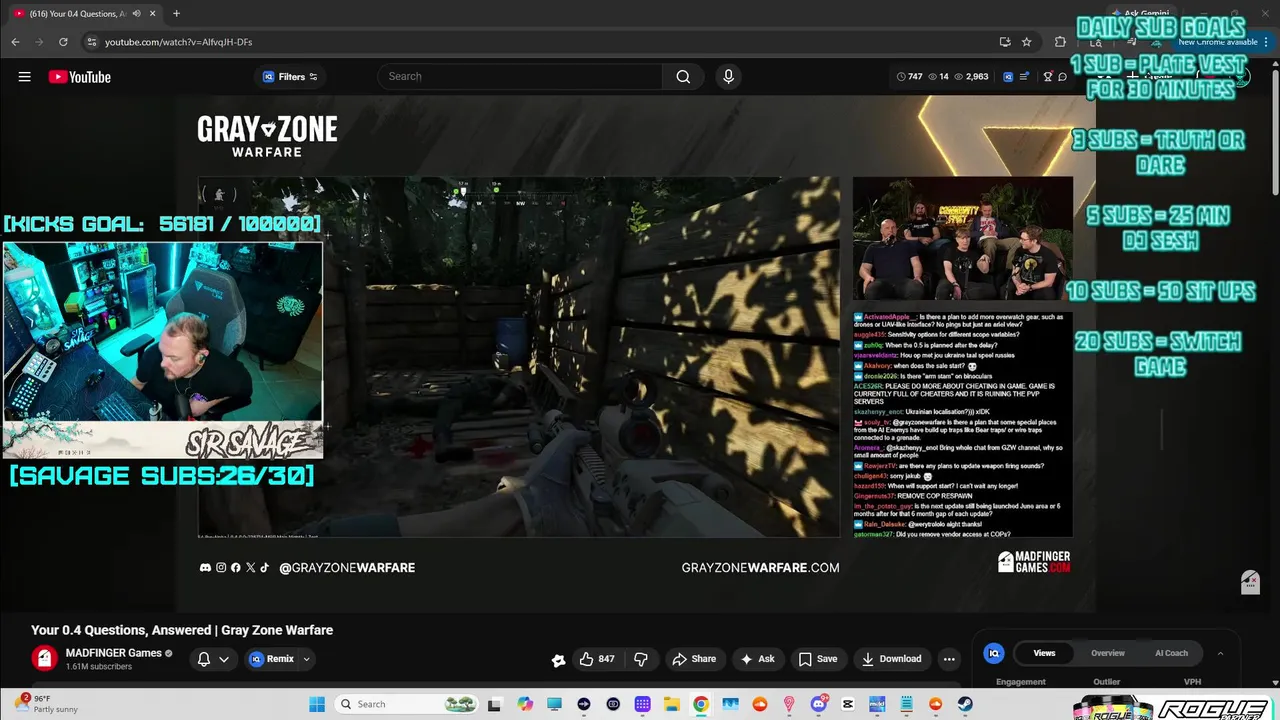Viewport: 1280px width, 720px height.
Task: Switch to the AI Coach tab
Action: click(x=1172, y=653)
